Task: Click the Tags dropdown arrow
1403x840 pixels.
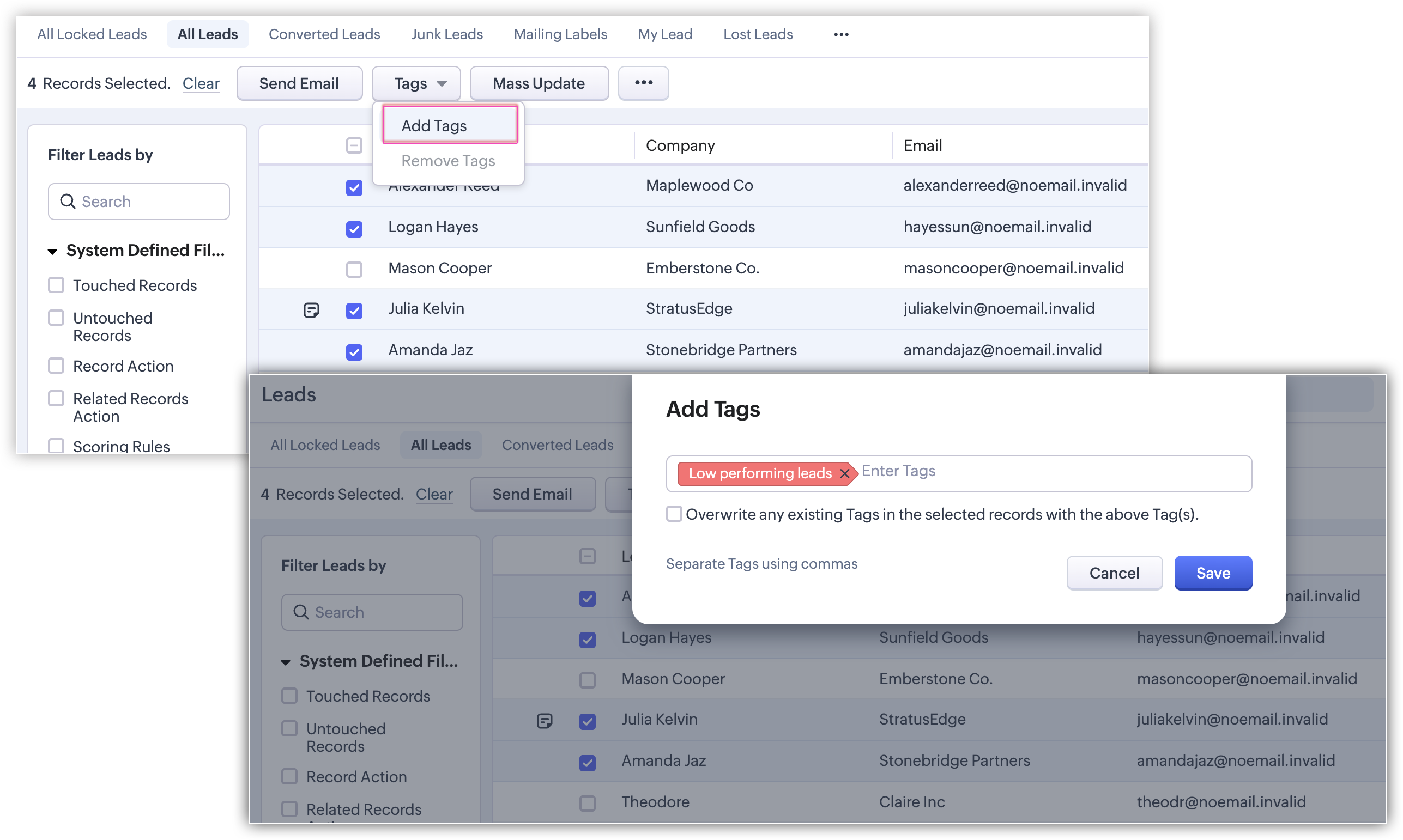Action: tap(442, 84)
